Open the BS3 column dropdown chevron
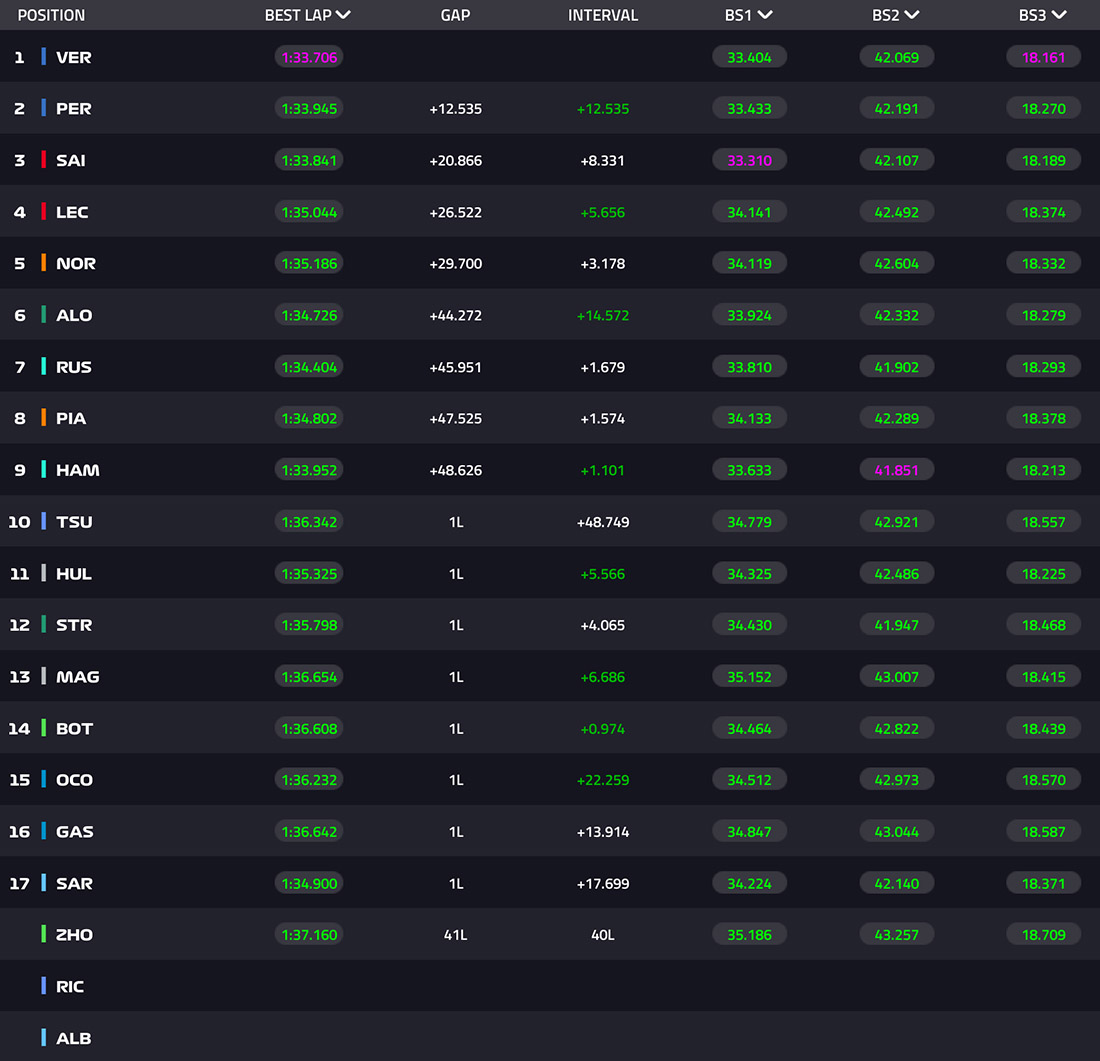 tap(1059, 15)
